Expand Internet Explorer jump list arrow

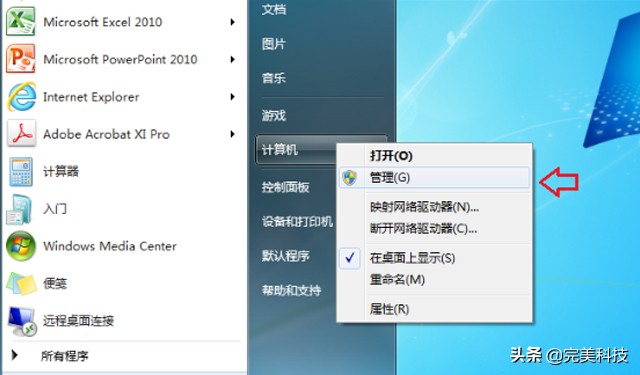pos(232,97)
